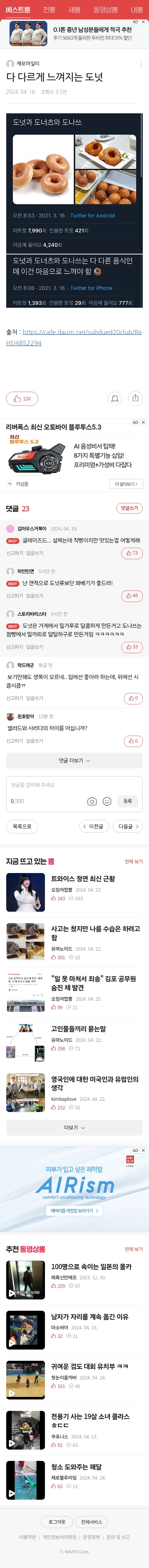Like the comment showing 48 likes

132,596
